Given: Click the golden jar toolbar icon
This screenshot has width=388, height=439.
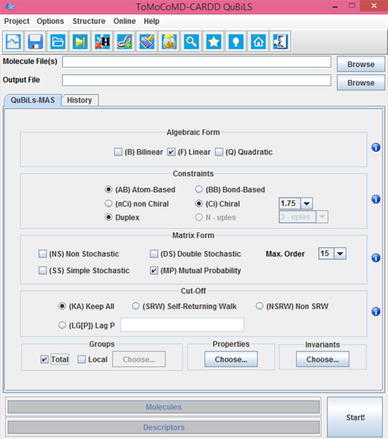Looking at the screenshot, I should (169, 42).
